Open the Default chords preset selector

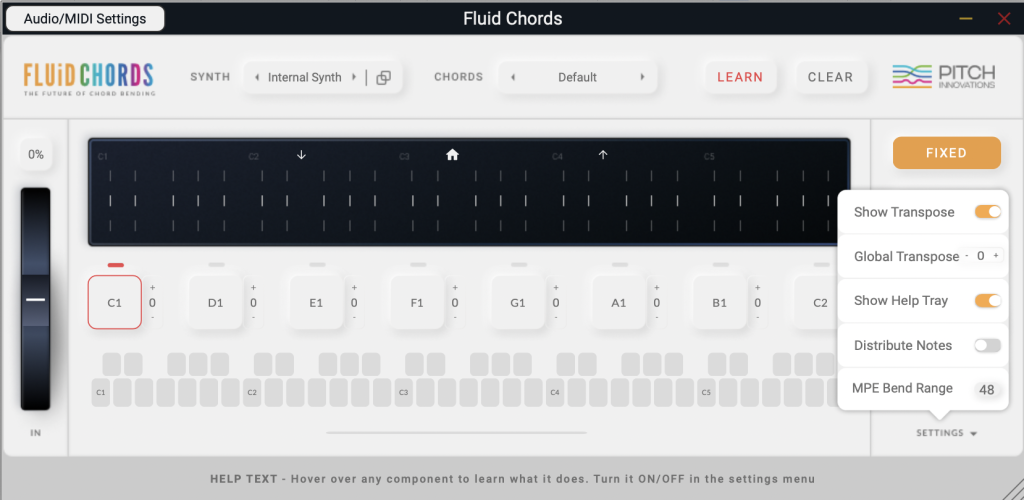tap(577, 77)
